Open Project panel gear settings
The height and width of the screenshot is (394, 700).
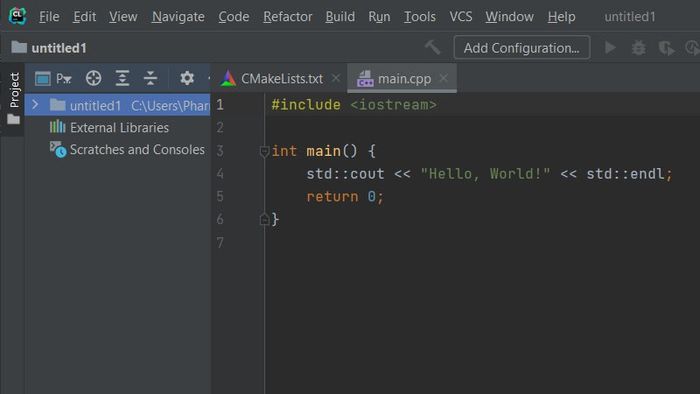tap(187, 78)
